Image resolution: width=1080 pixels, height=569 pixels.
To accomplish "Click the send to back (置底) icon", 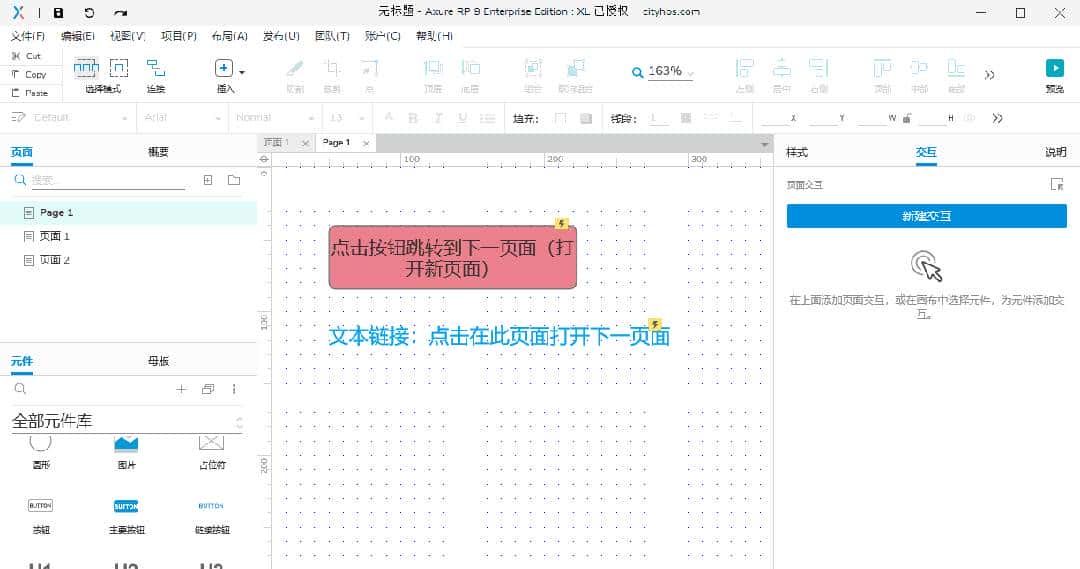I will (x=470, y=68).
